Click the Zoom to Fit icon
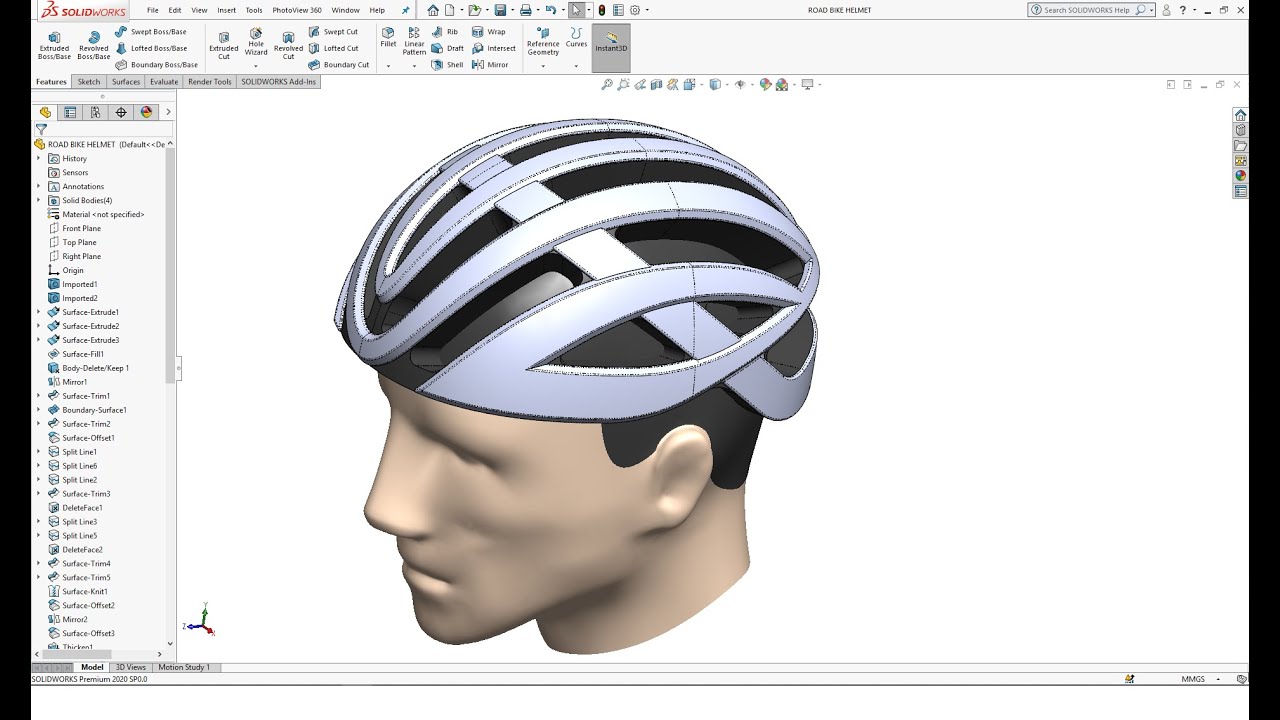The width and height of the screenshot is (1280, 720). 606,85
